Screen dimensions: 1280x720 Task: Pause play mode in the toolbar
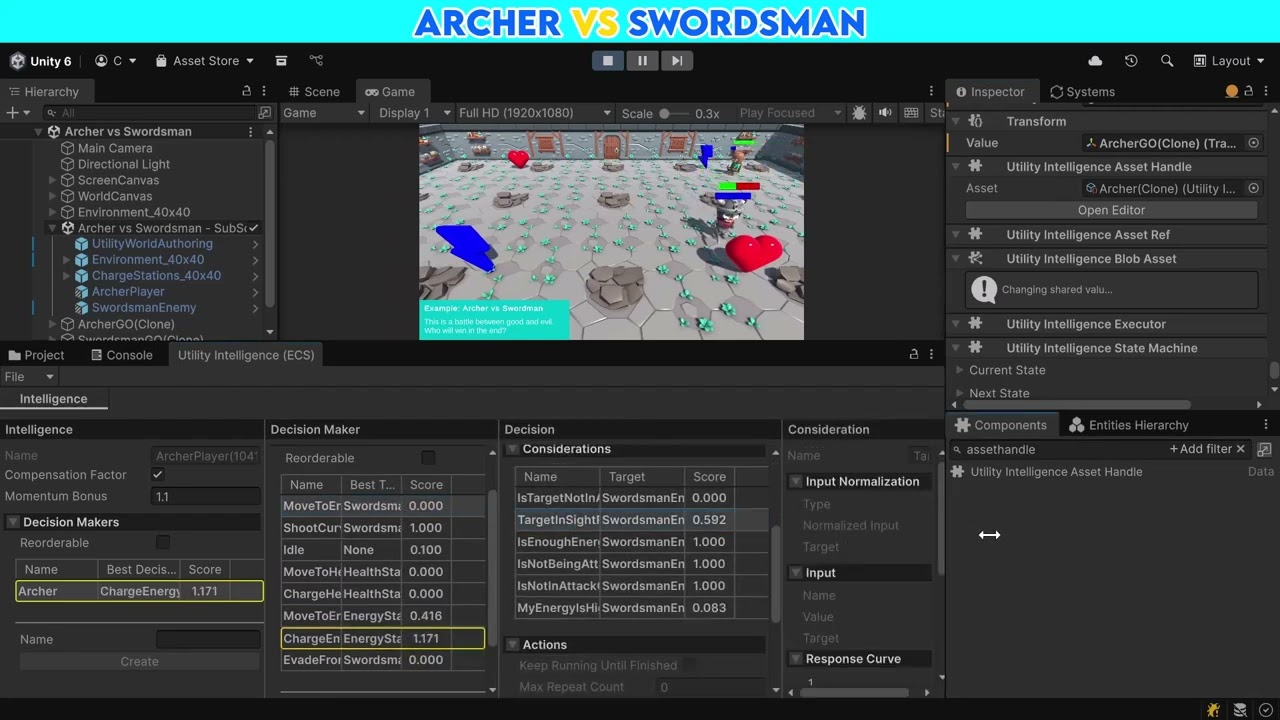click(x=643, y=60)
